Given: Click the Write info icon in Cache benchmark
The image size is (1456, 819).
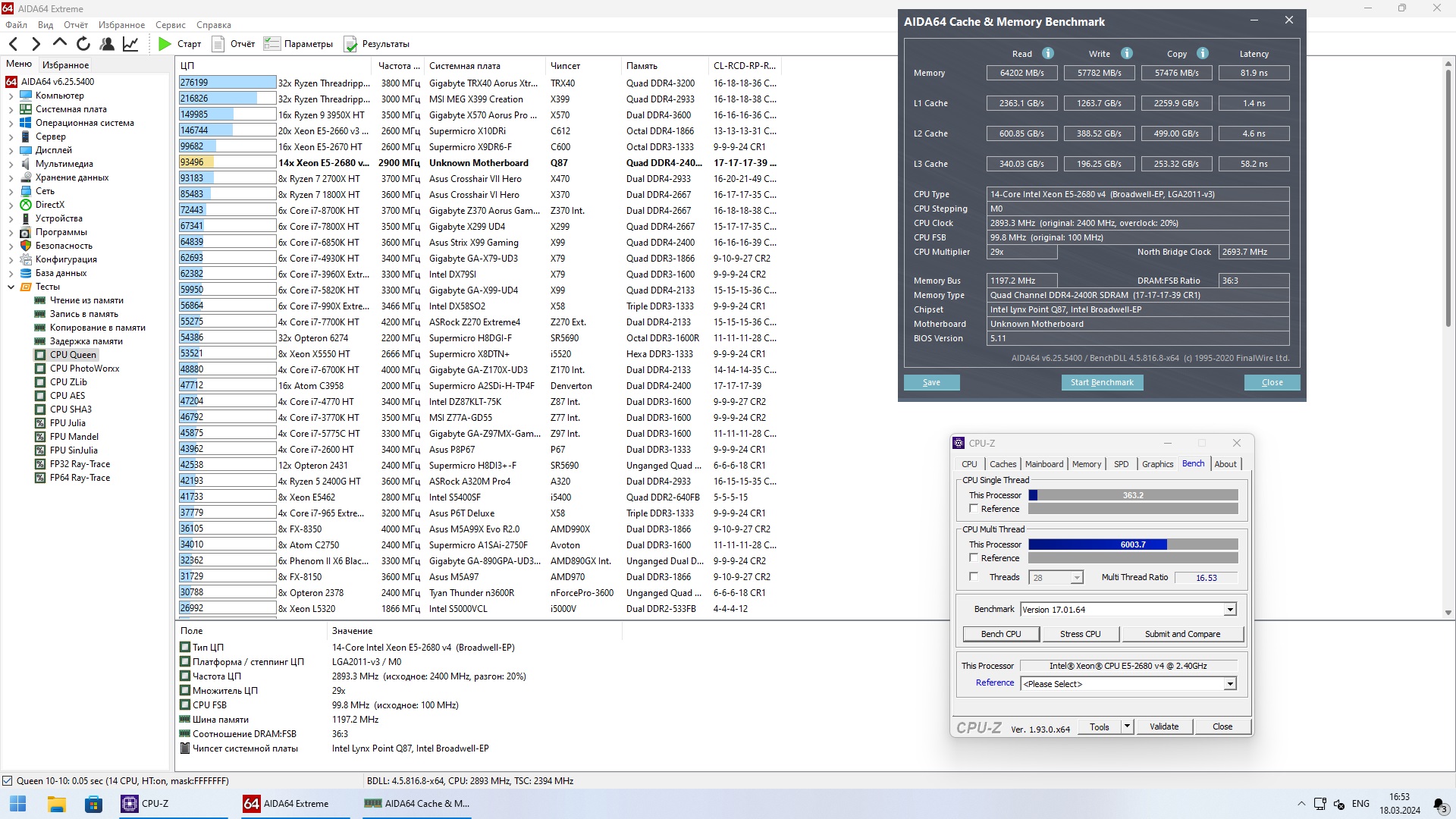Looking at the screenshot, I should tap(1127, 53).
